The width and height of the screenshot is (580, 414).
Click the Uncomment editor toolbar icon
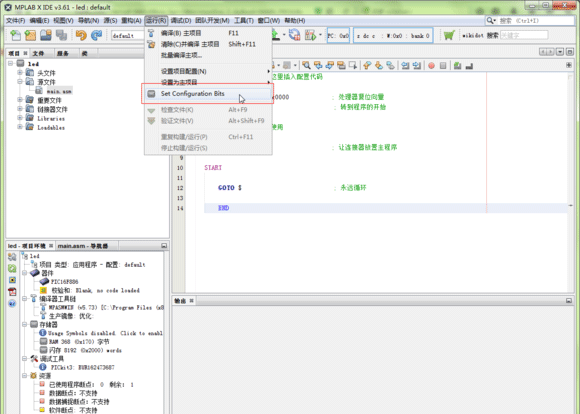point(469,65)
